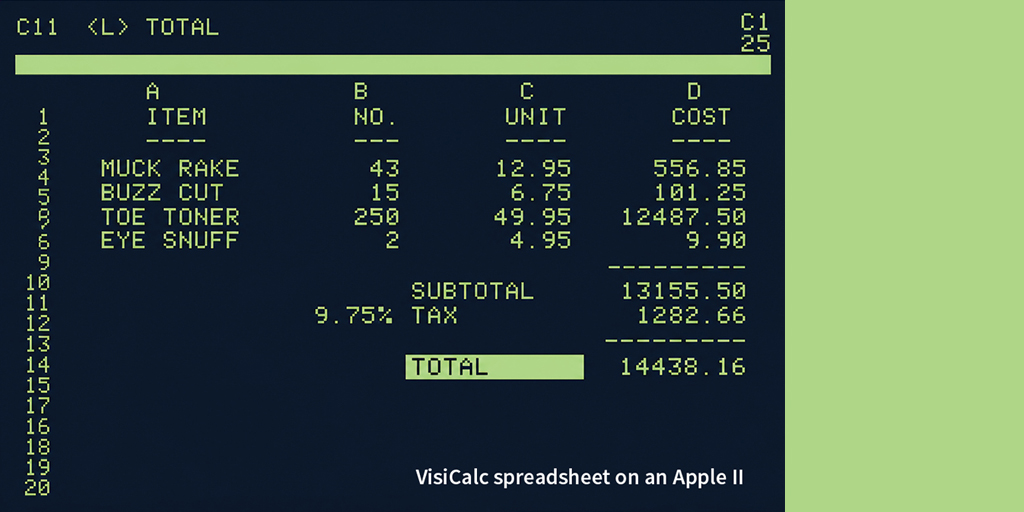Click row number 20 header
The image size is (1024, 512).
38,487
